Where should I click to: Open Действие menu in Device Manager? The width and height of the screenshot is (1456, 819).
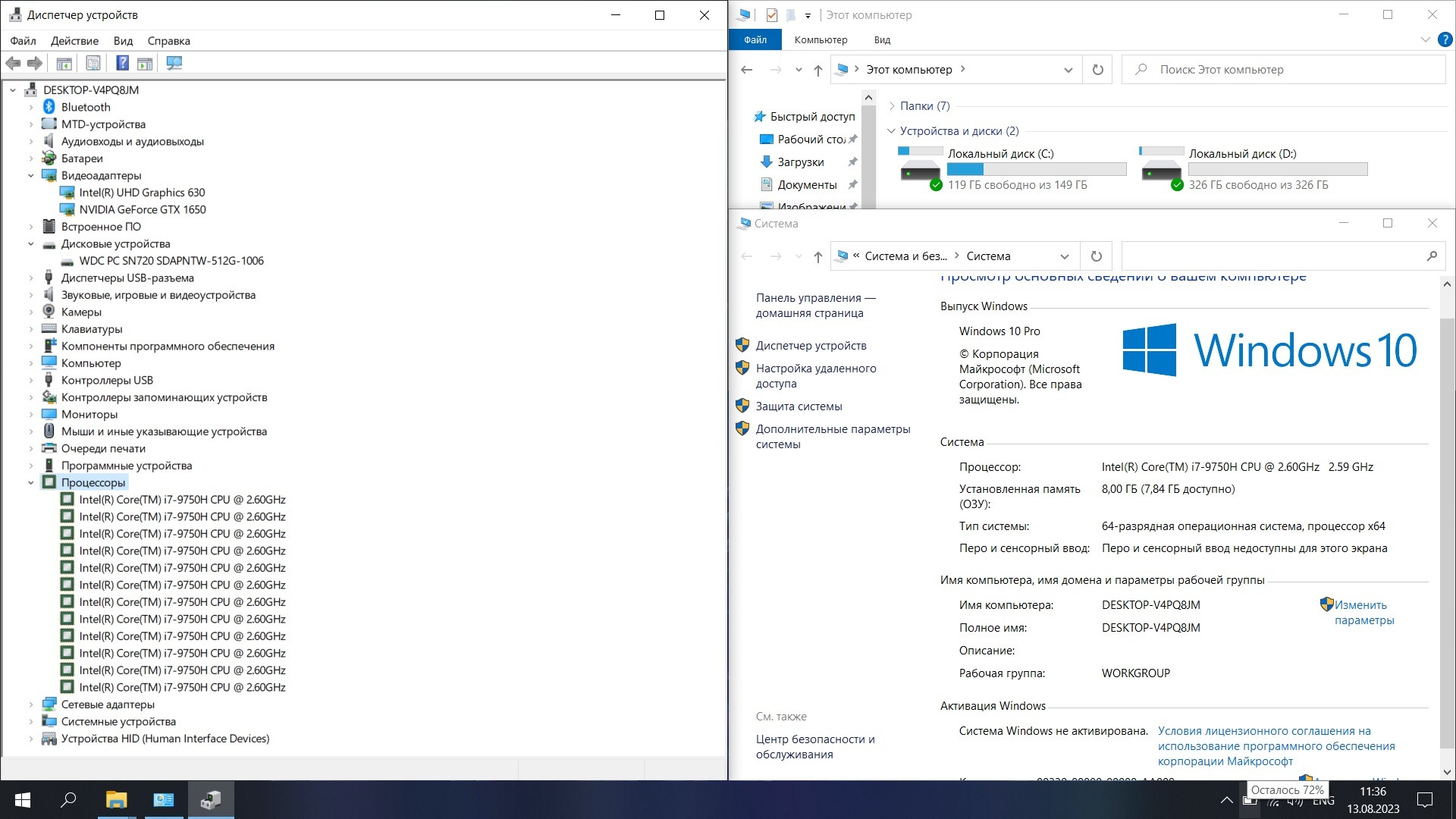[74, 41]
